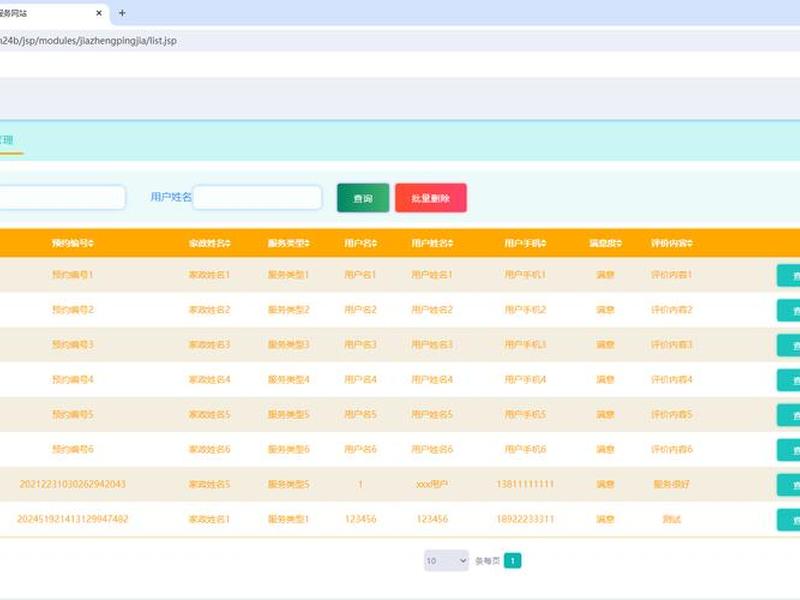800x600 pixels.
Task: Sort table by 用户姓名 column header
Action: click(432, 243)
